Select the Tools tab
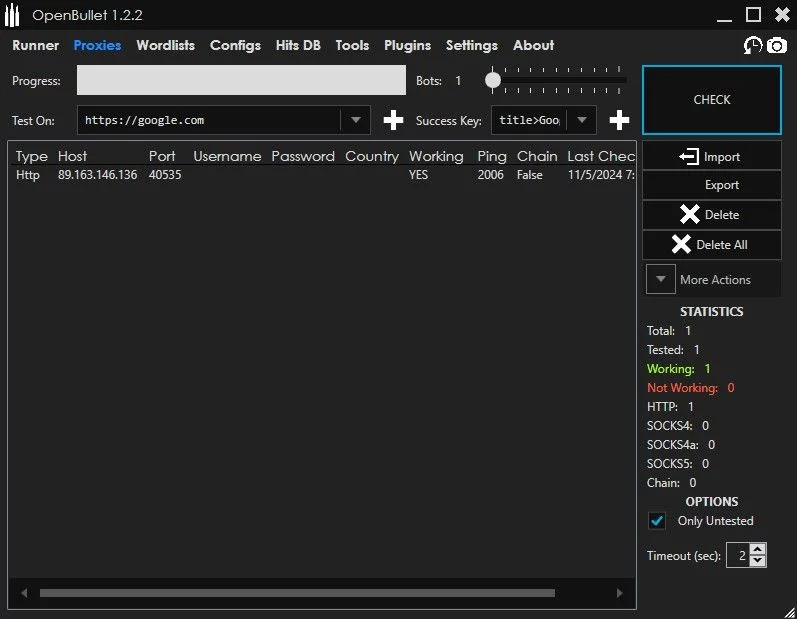797x619 pixels. point(352,46)
